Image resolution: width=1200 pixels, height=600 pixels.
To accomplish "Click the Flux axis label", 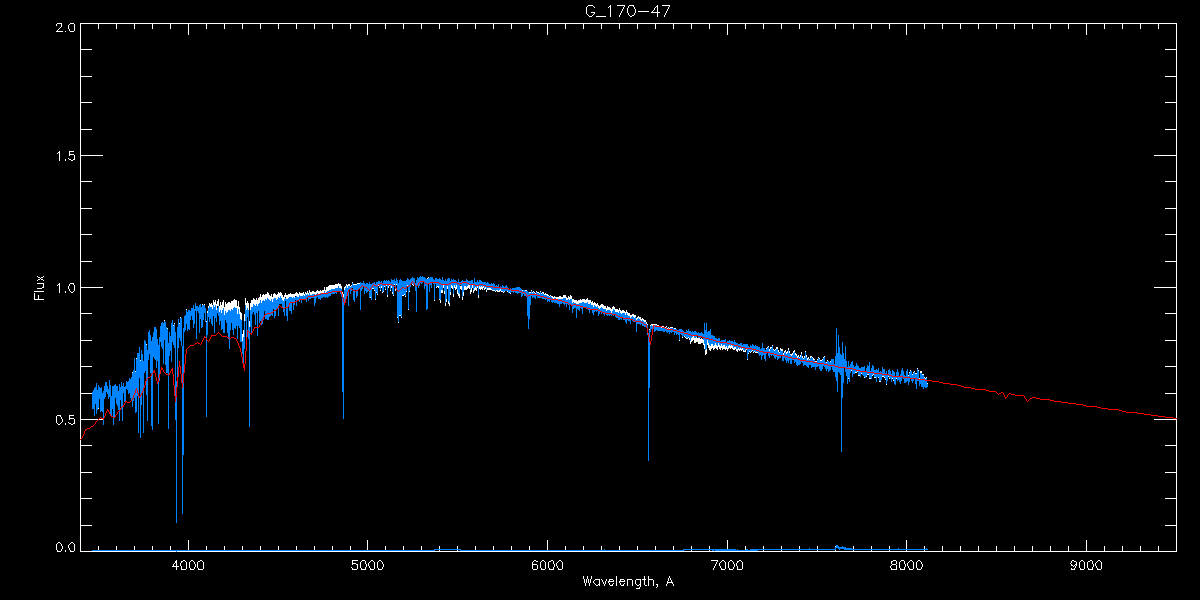I will click(x=39, y=288).
